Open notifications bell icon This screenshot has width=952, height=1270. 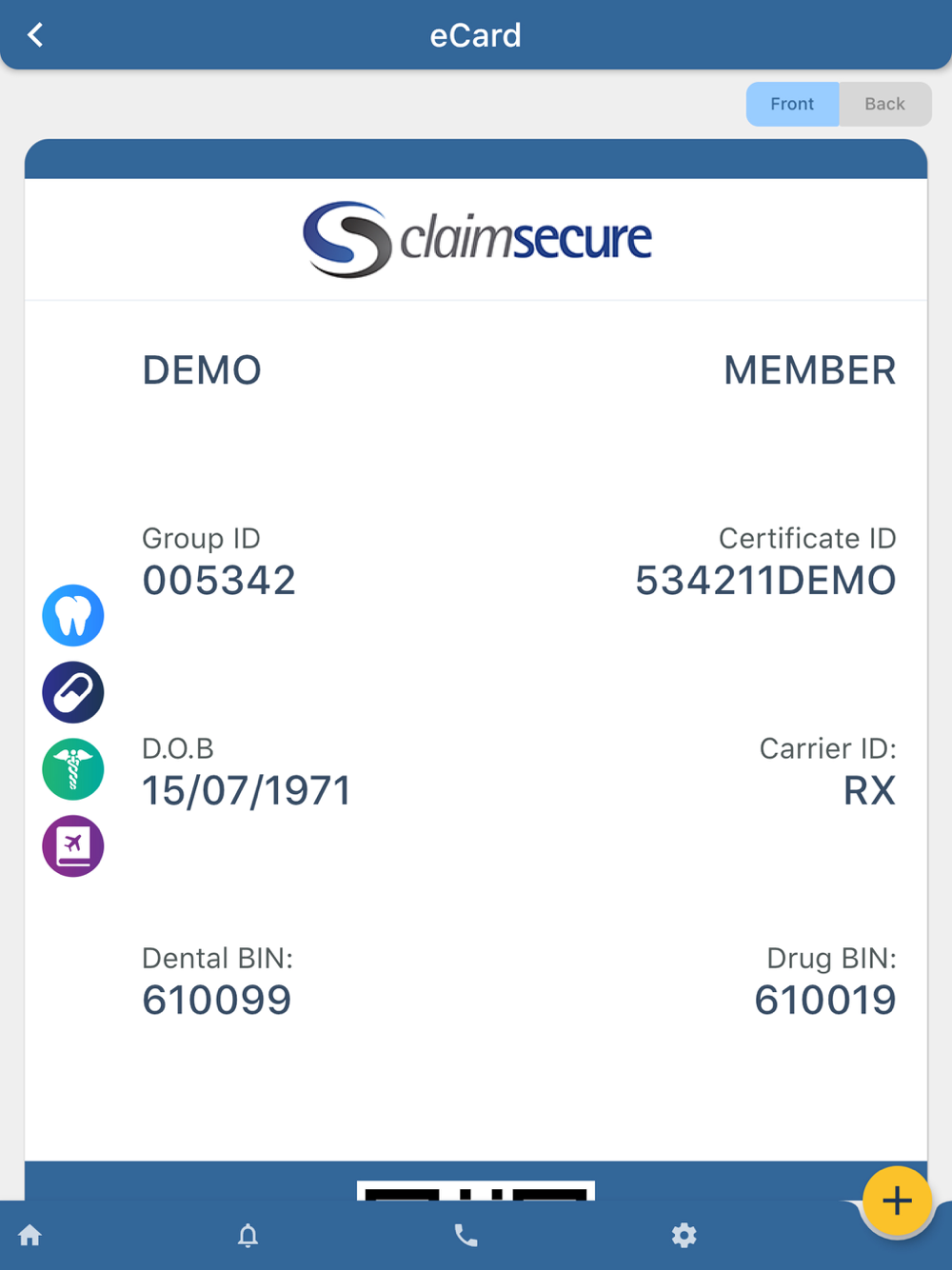click(248, 1236)
